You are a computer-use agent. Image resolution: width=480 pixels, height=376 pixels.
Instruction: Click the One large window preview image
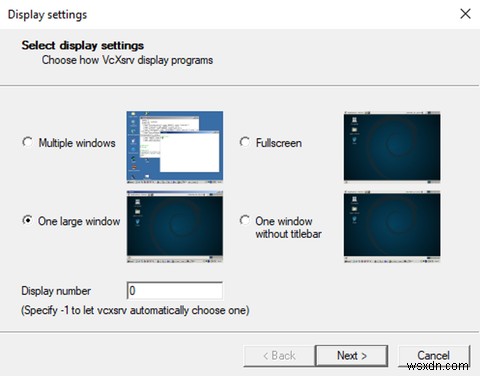(175, 227)
